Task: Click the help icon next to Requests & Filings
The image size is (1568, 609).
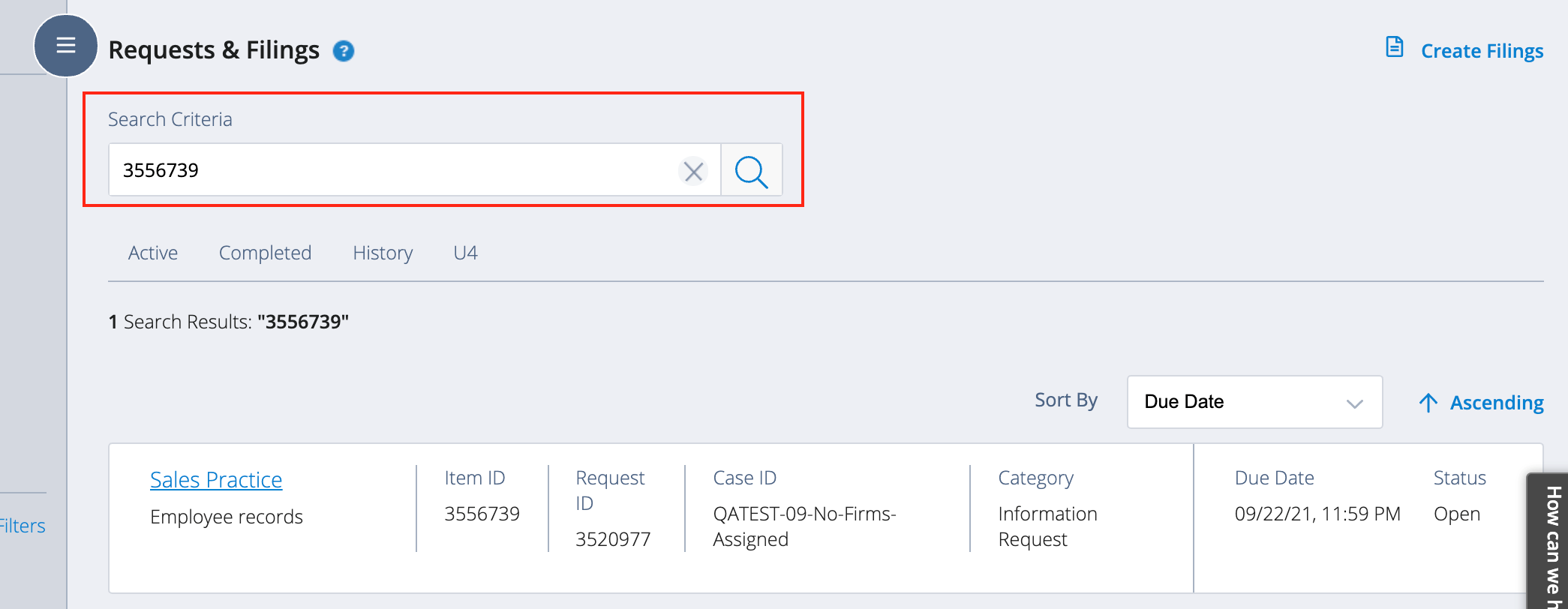Action: 344,51
